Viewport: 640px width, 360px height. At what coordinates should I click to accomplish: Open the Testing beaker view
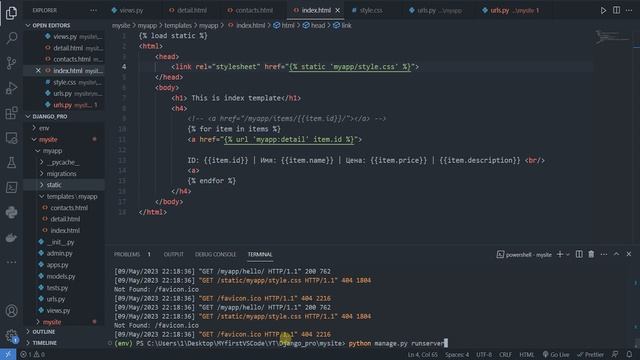(x=11, y=162)
